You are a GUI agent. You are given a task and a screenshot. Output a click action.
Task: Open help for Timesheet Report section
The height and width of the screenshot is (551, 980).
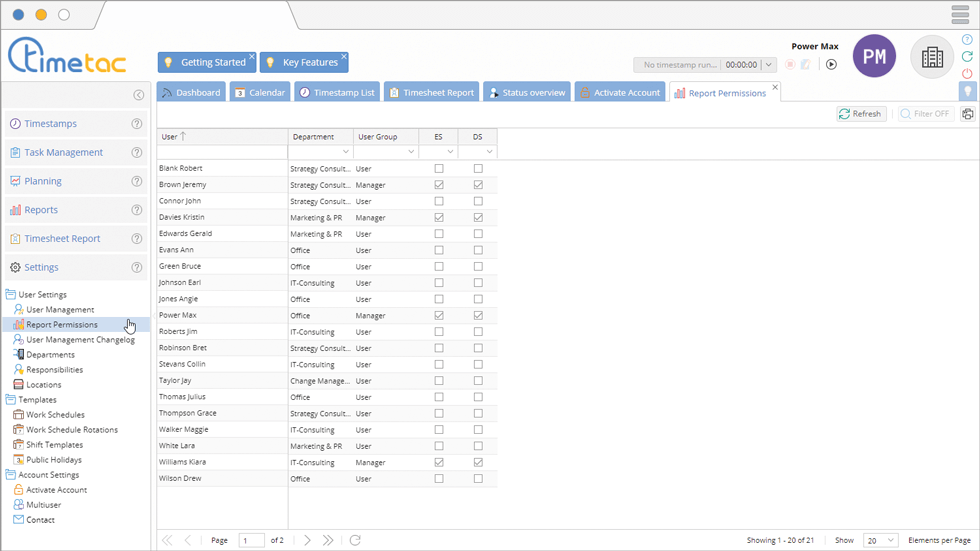tap(136, 239)
